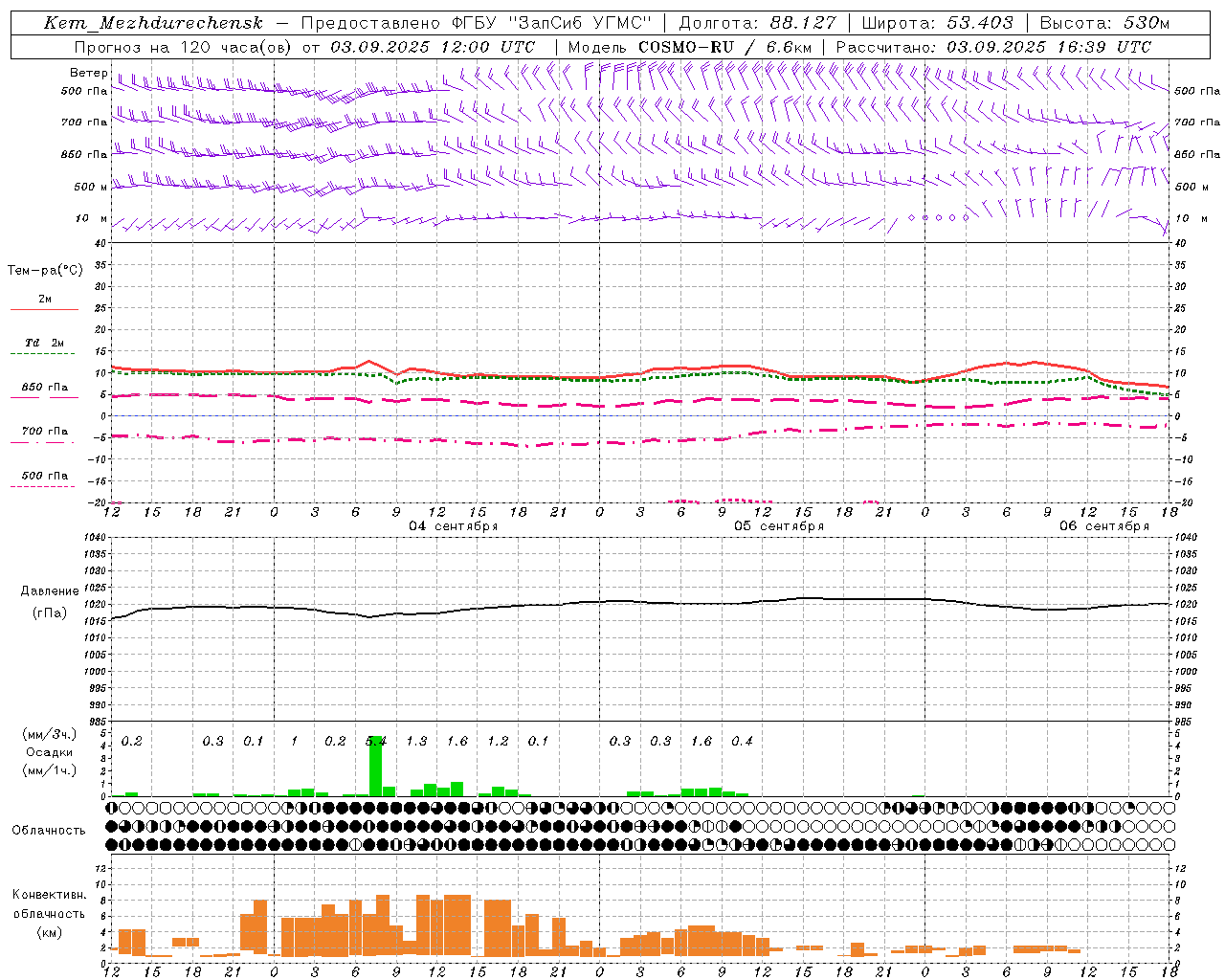Click the "1.2" precipitation amount value
The height and width of the screenshot is (980, 1225).
coord(498,741)
